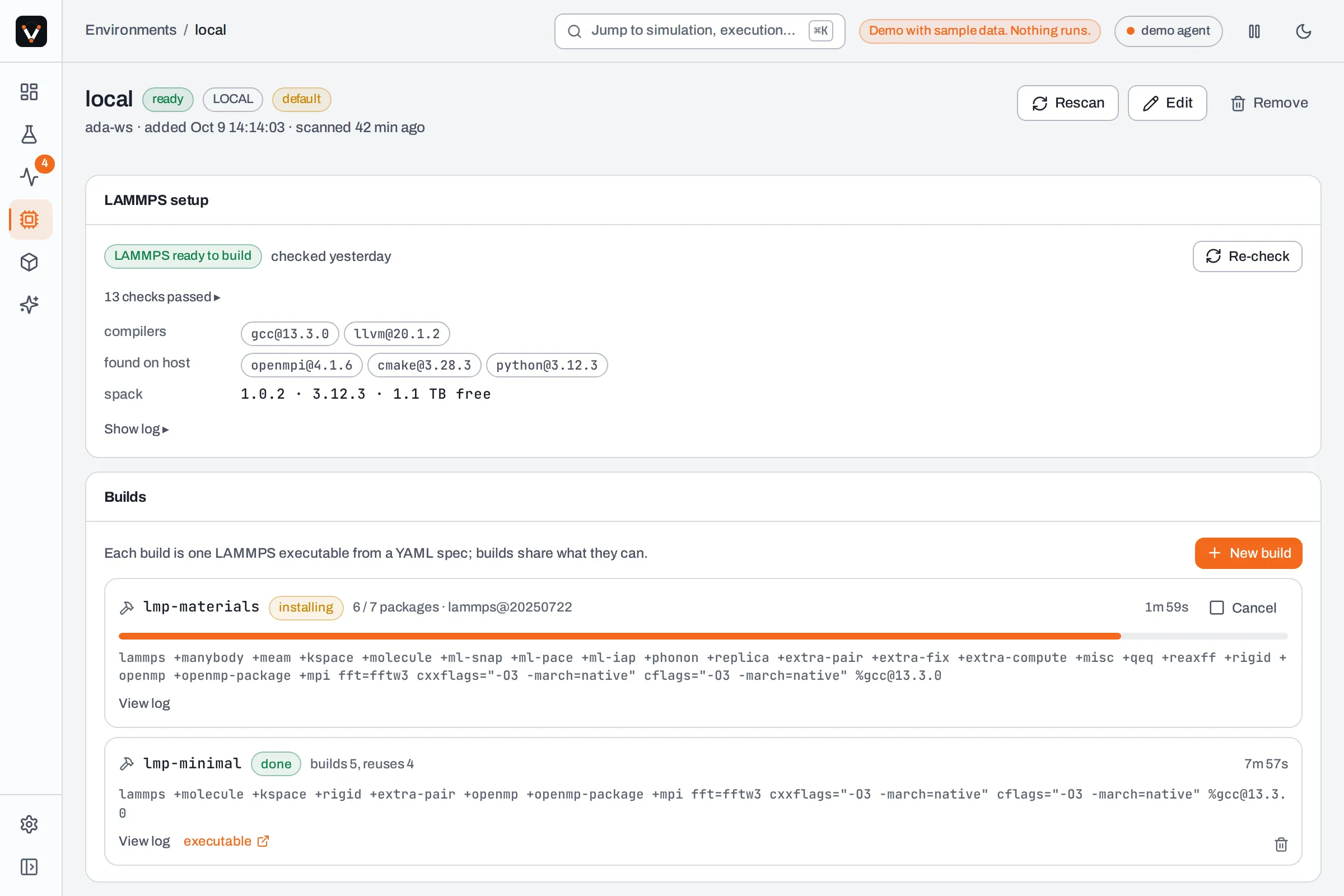Rescan the local environment
This screenshot has height=896, width=1344.
tap(1067, 103)
